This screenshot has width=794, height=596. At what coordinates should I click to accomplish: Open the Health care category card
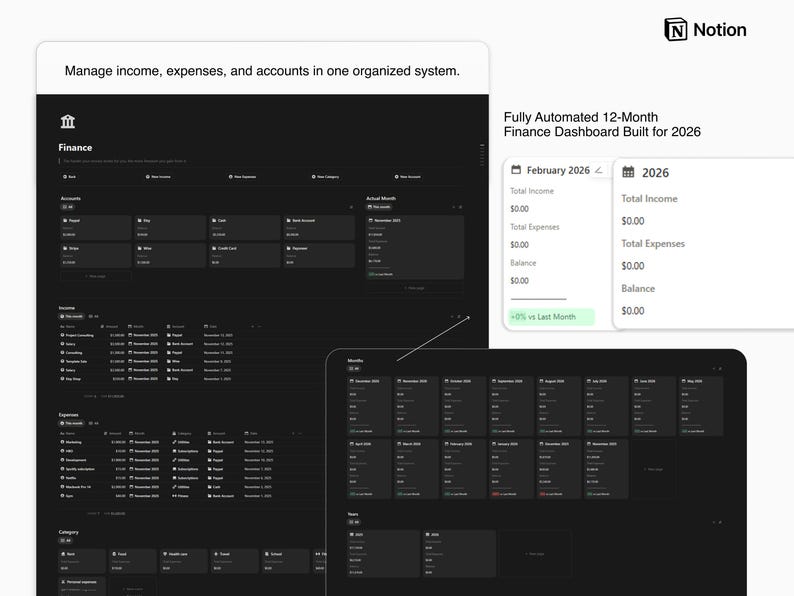184,561
